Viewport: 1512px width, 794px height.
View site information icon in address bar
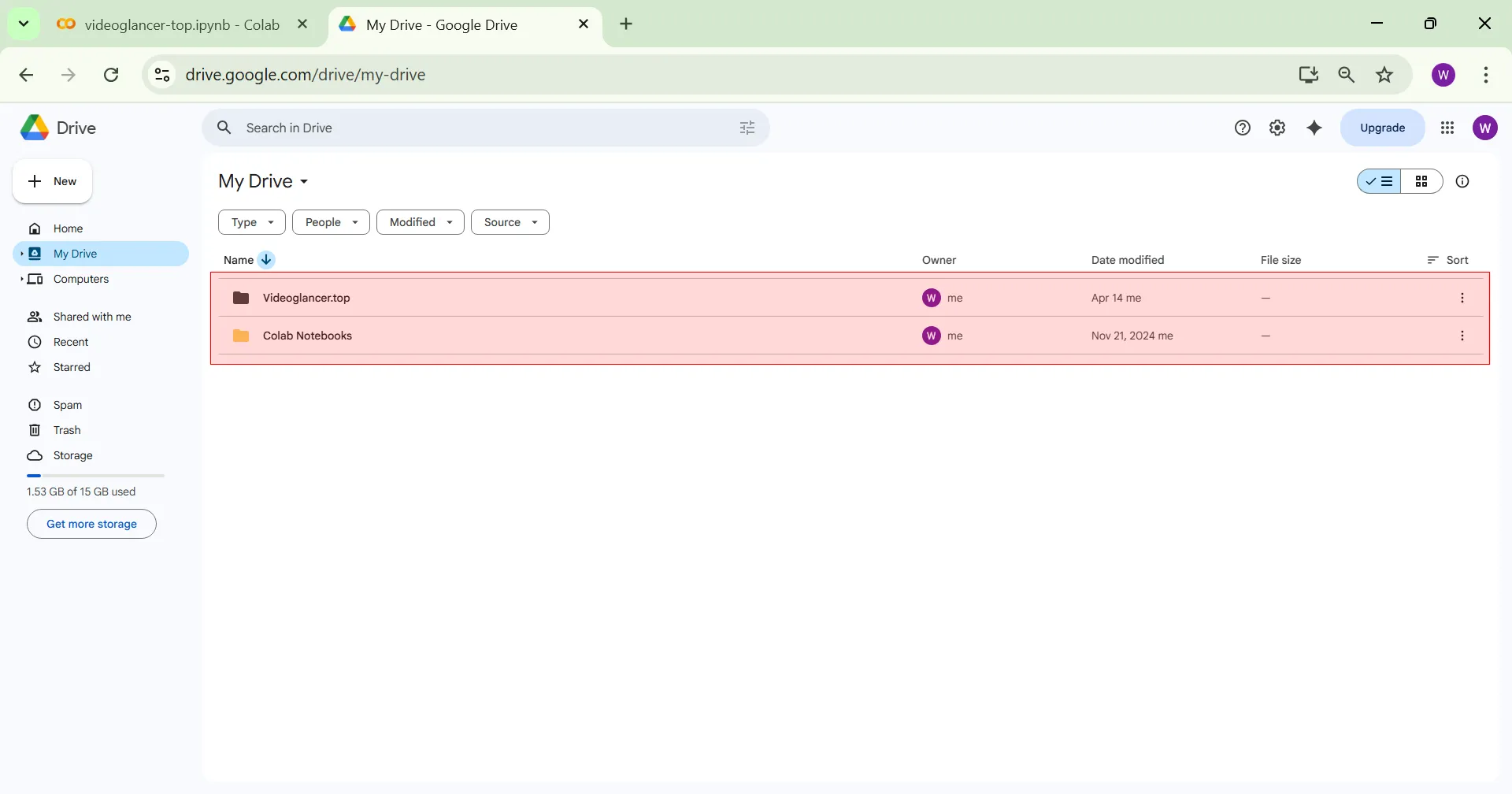[162, 75]
